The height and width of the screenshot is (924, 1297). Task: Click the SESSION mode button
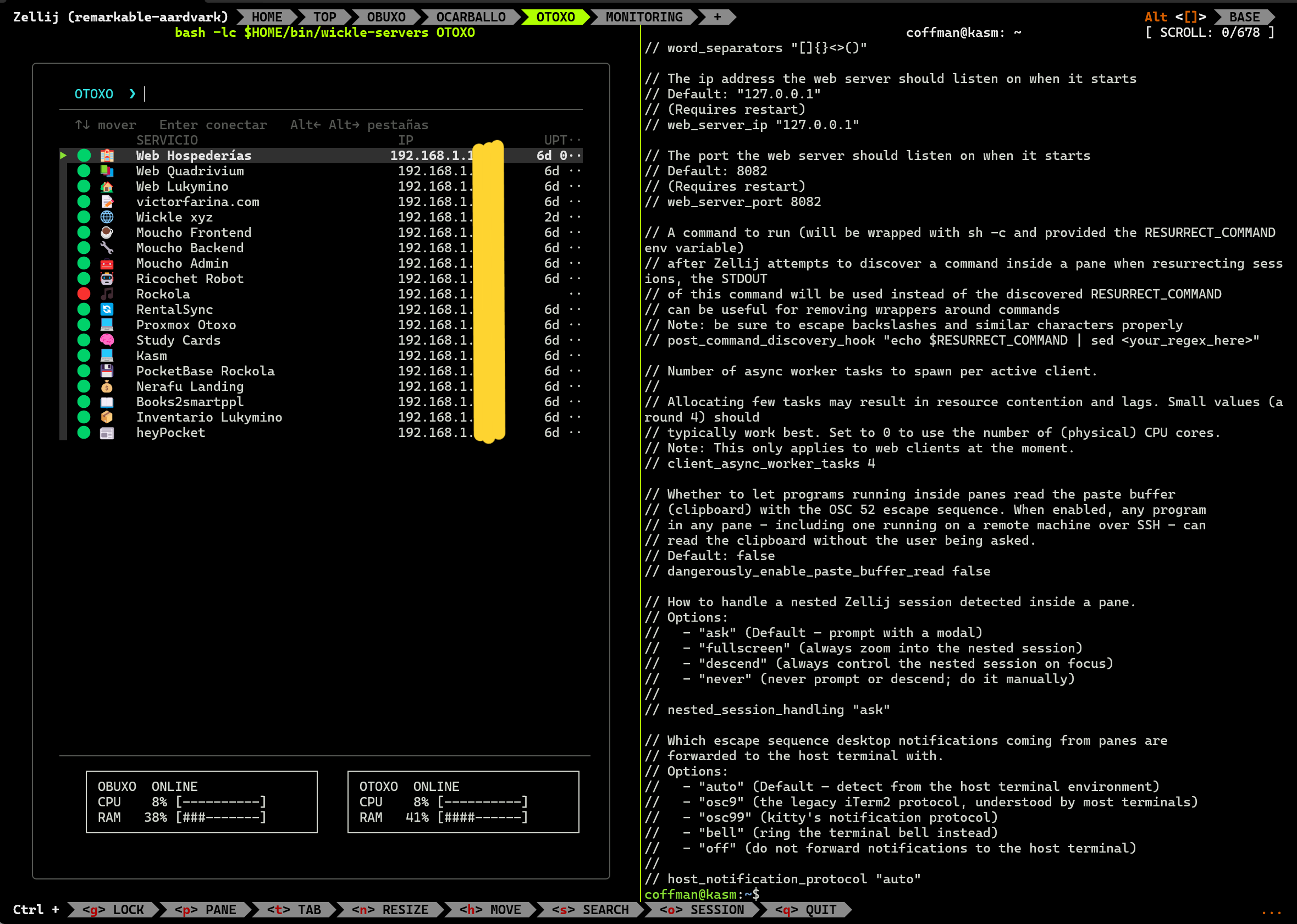click(702, 909)
